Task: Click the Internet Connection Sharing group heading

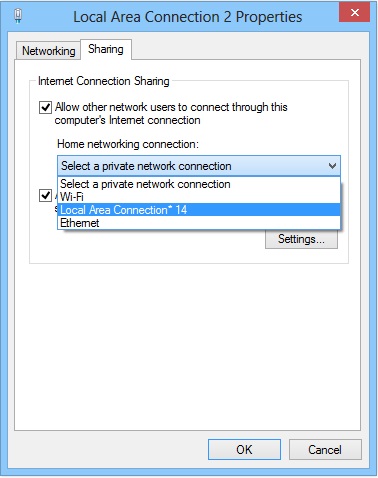Action: pyautogui.click(x=104, y=81)
